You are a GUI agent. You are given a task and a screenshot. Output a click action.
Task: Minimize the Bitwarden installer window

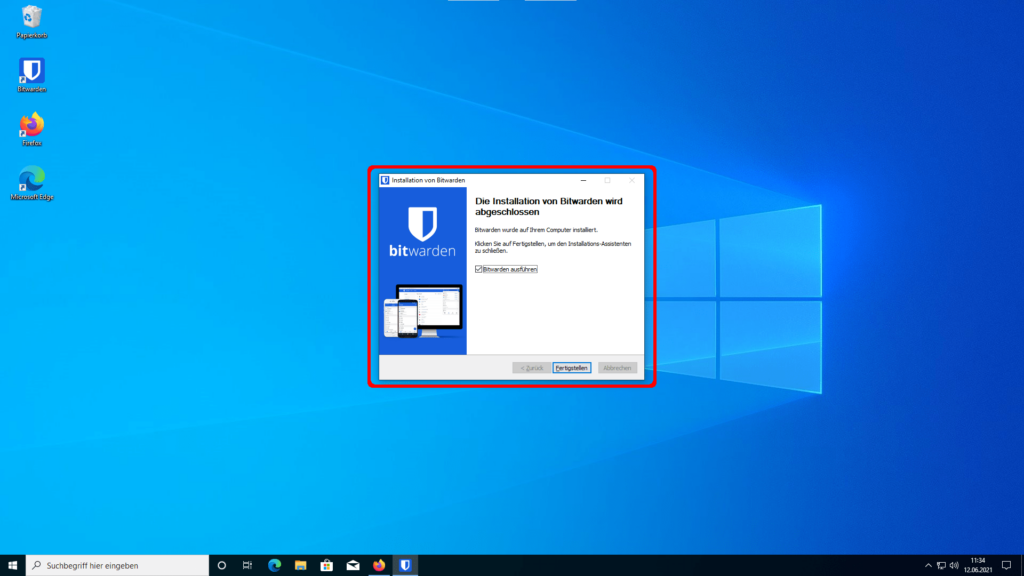coord(583,180)
